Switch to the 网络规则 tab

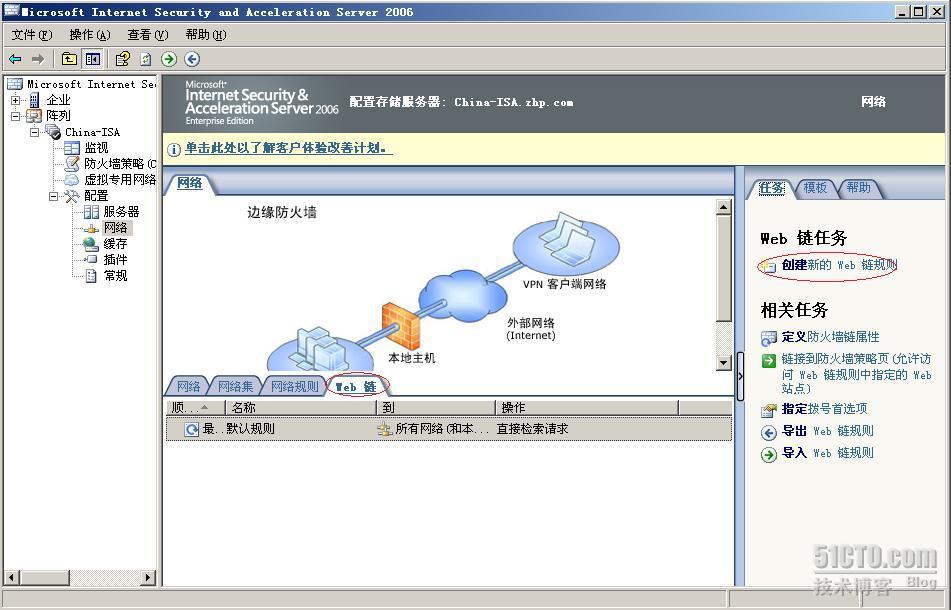pos(294,386)
